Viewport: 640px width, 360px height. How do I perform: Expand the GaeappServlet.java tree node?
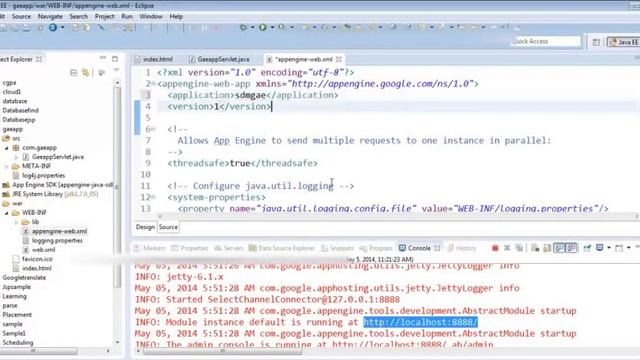coord(16,157)
